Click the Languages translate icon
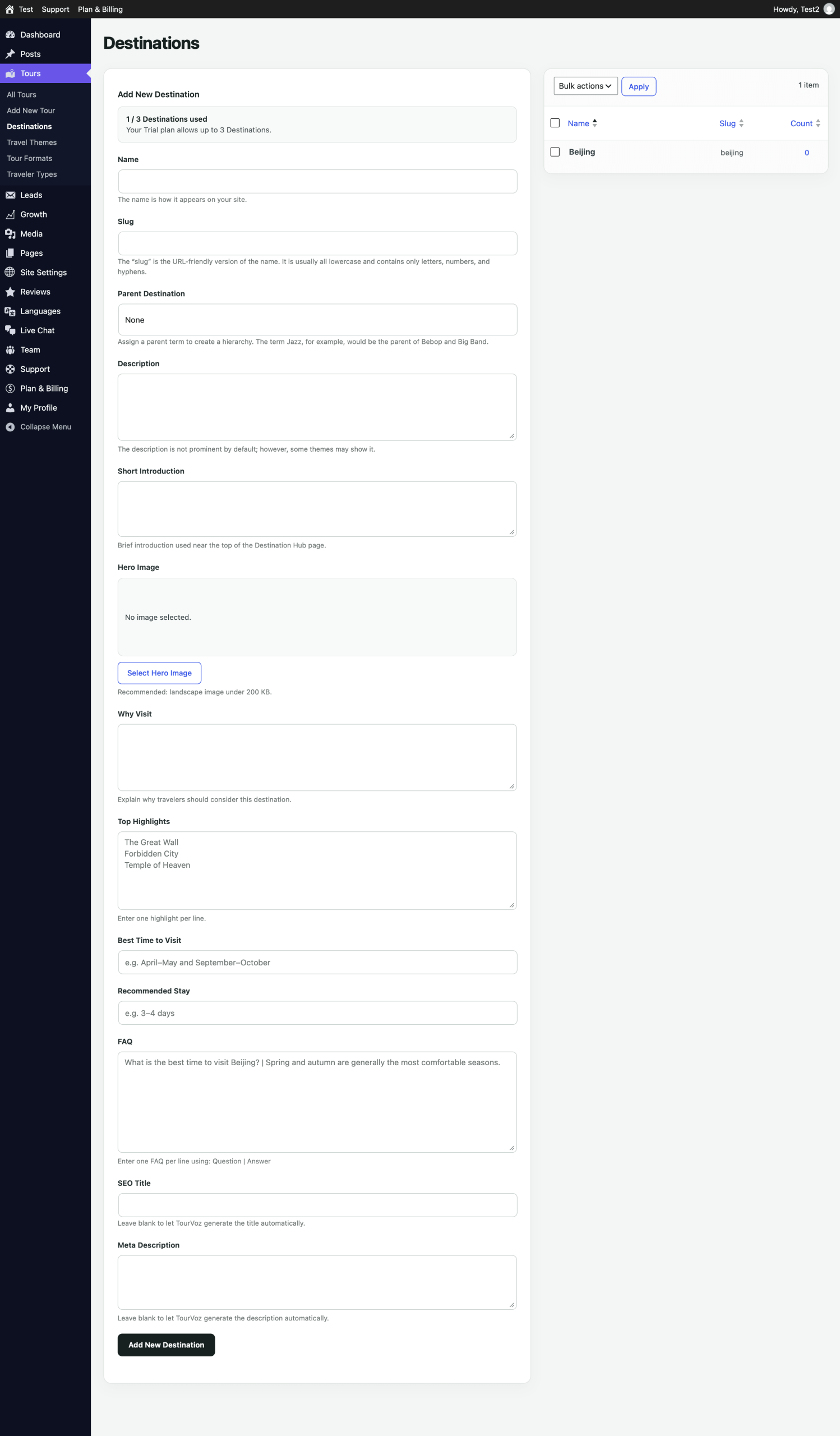Screen dimensions: 840x1436 (10, 311)
